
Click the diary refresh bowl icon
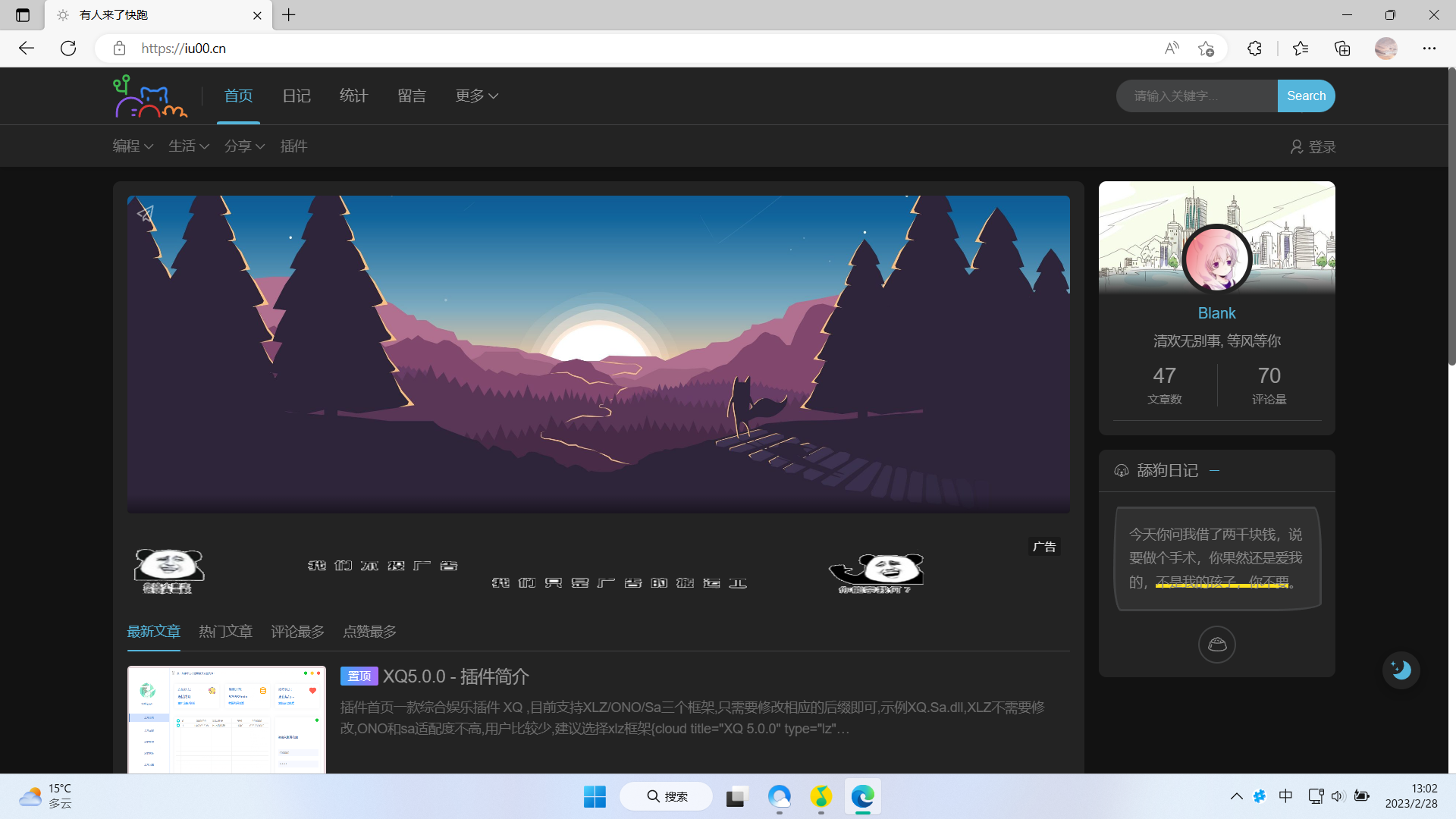point(1217,645)
